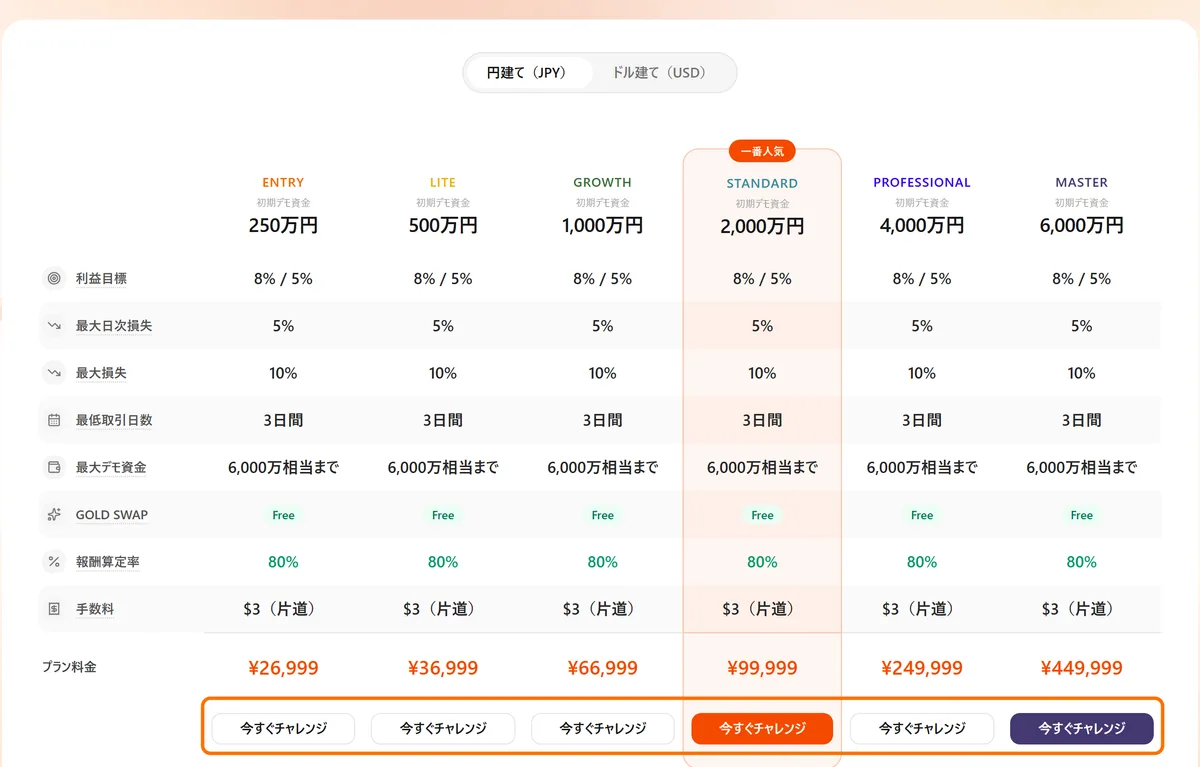
Task: Click the STANDARD plan heading
Action: coord(762,184)
